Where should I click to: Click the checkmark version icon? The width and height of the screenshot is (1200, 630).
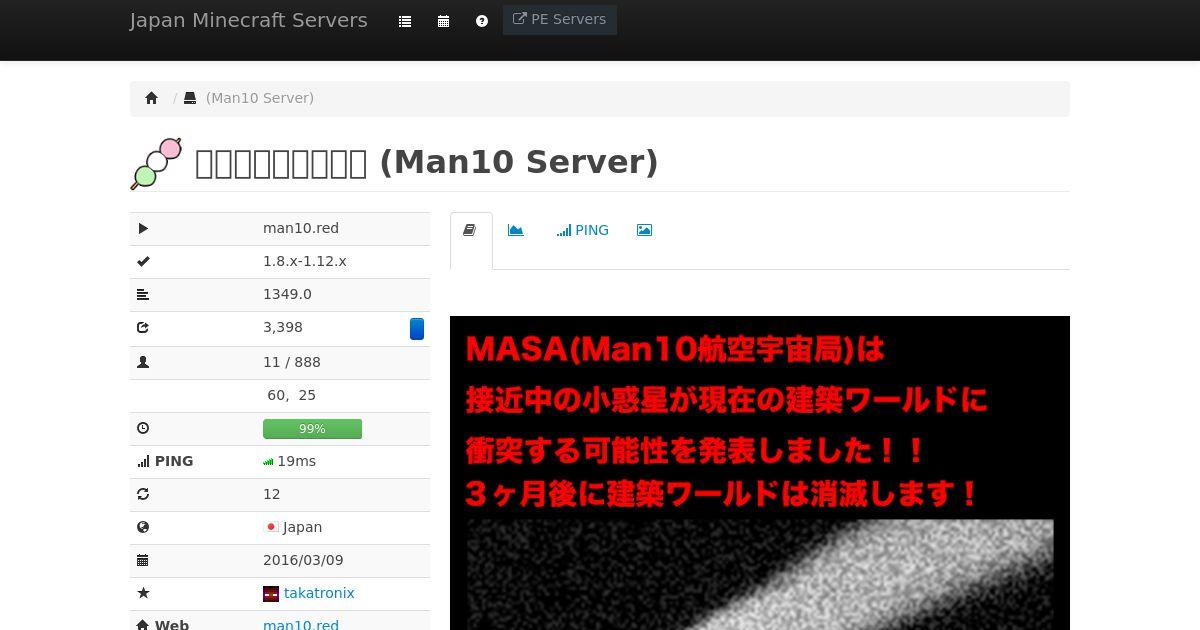143,262
